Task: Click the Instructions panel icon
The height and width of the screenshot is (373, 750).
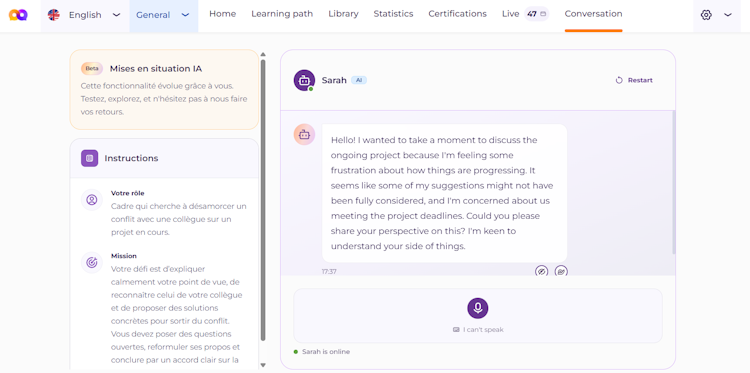Action: point(89,158)
